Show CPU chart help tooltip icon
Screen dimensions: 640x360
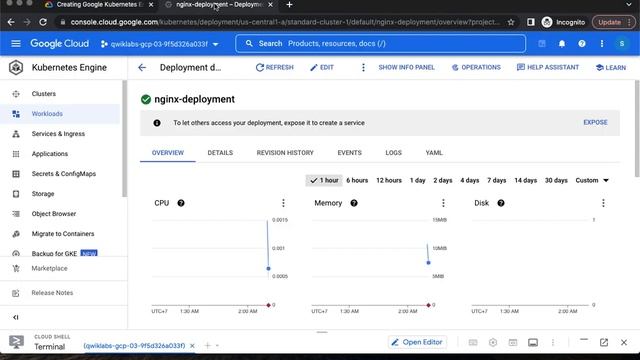pyautogui.click(x=181, y=203)
